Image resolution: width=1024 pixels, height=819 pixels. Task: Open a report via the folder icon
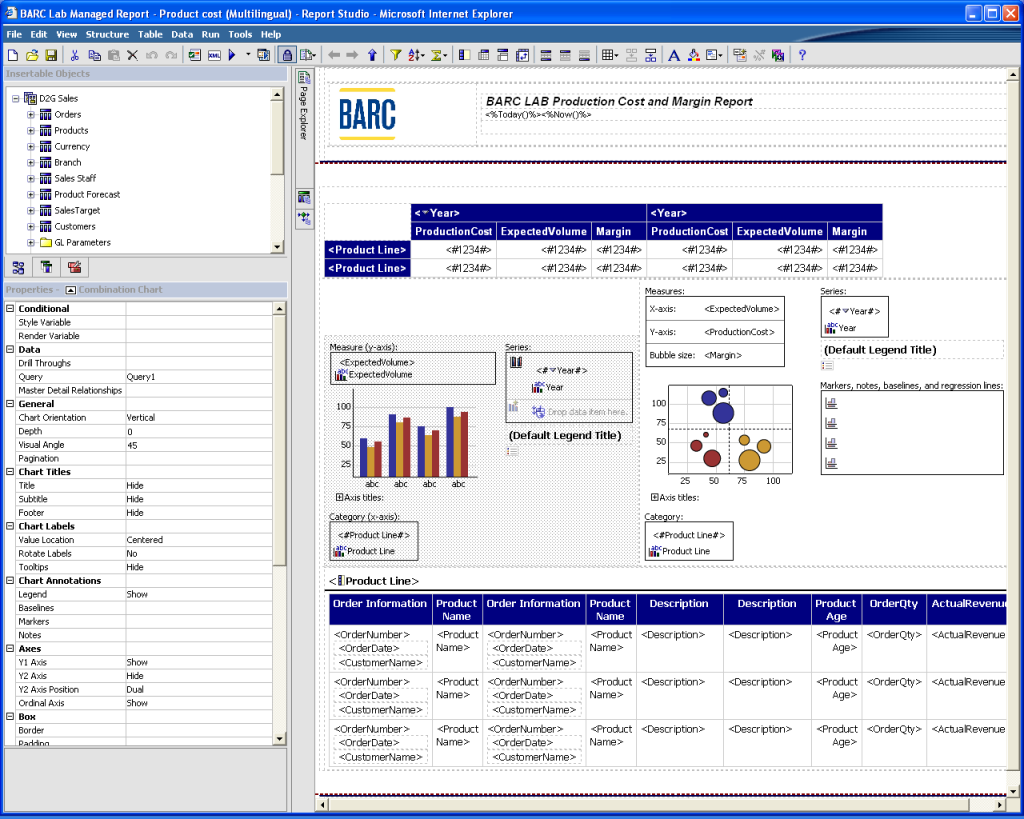pos(32,56)
